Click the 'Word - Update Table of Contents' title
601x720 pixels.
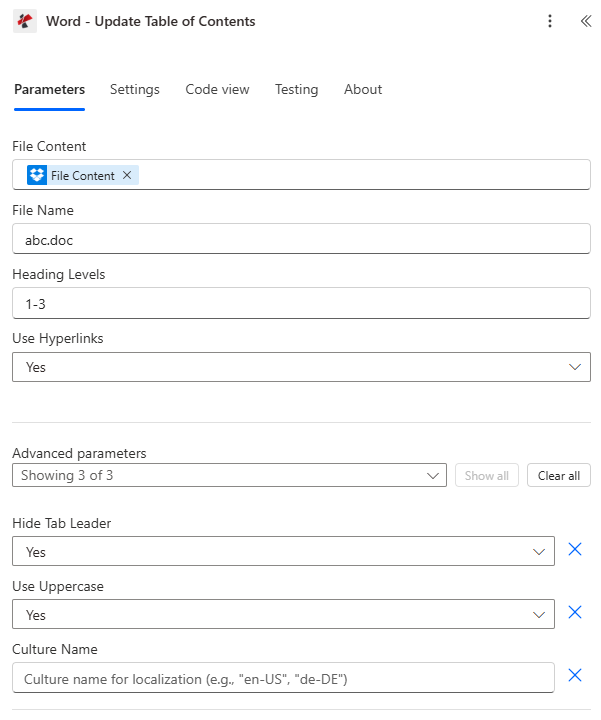click(151, 21)
